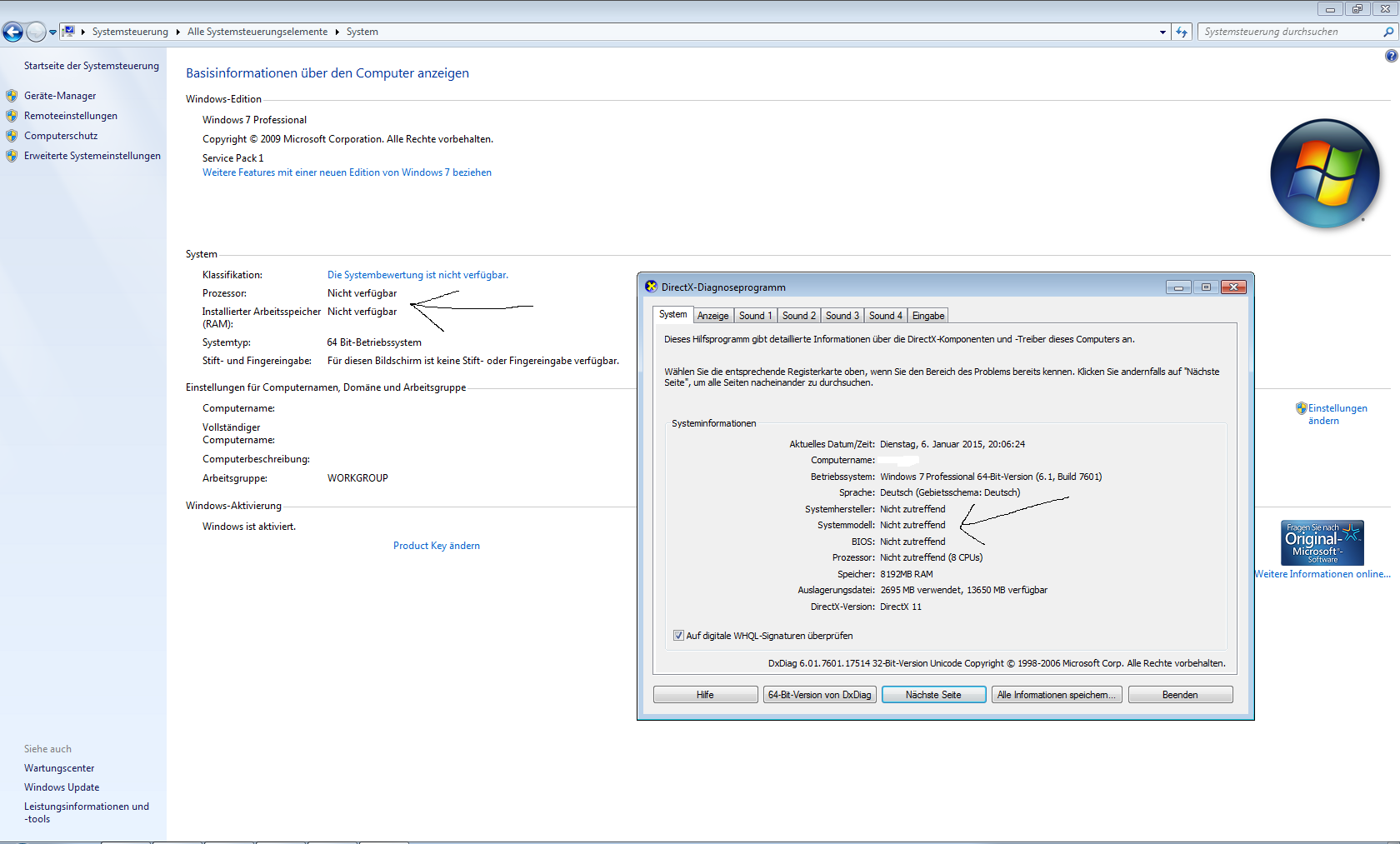This screenshot has height=844, width=1400.
Task: Click the Hilfe button in DirectX dialog
Action: click(705, 695)
